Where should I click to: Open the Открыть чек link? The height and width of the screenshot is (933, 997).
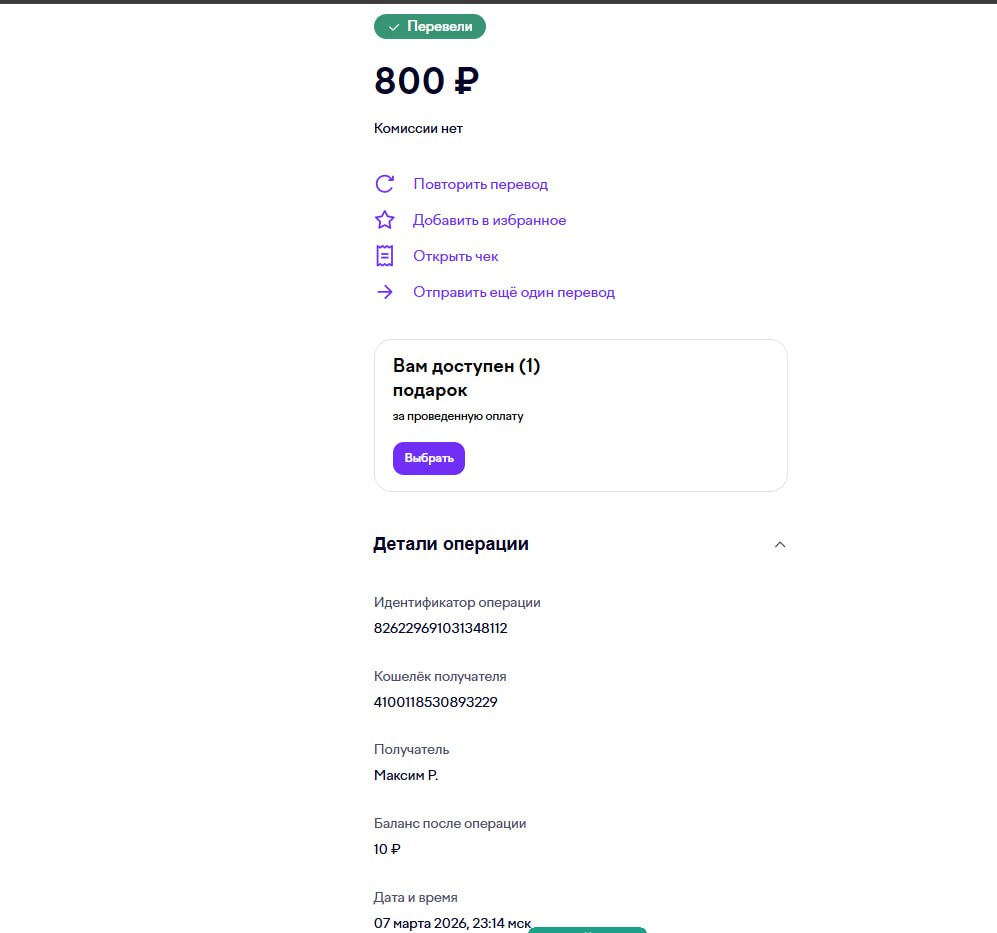(x=455, y=256)
